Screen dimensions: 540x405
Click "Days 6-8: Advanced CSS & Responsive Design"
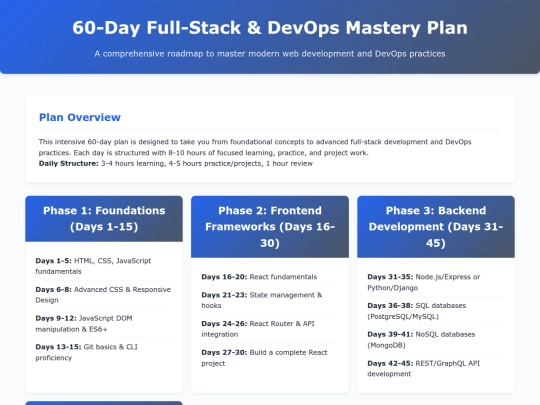click(103, 295)
